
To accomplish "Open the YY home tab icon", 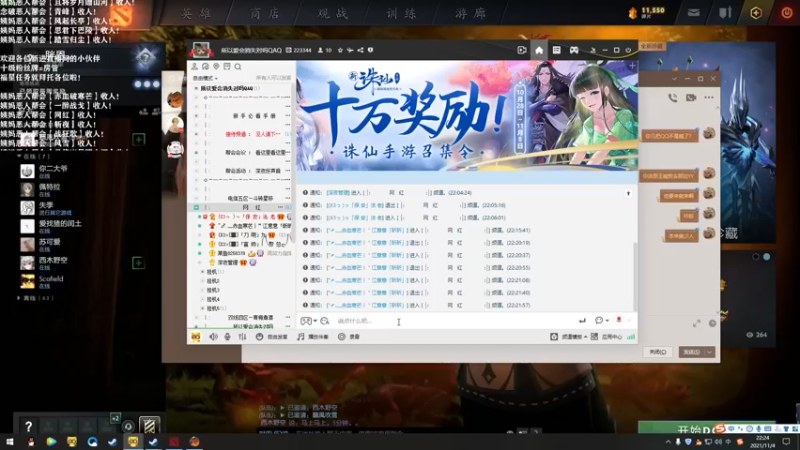I will (539, 50).
